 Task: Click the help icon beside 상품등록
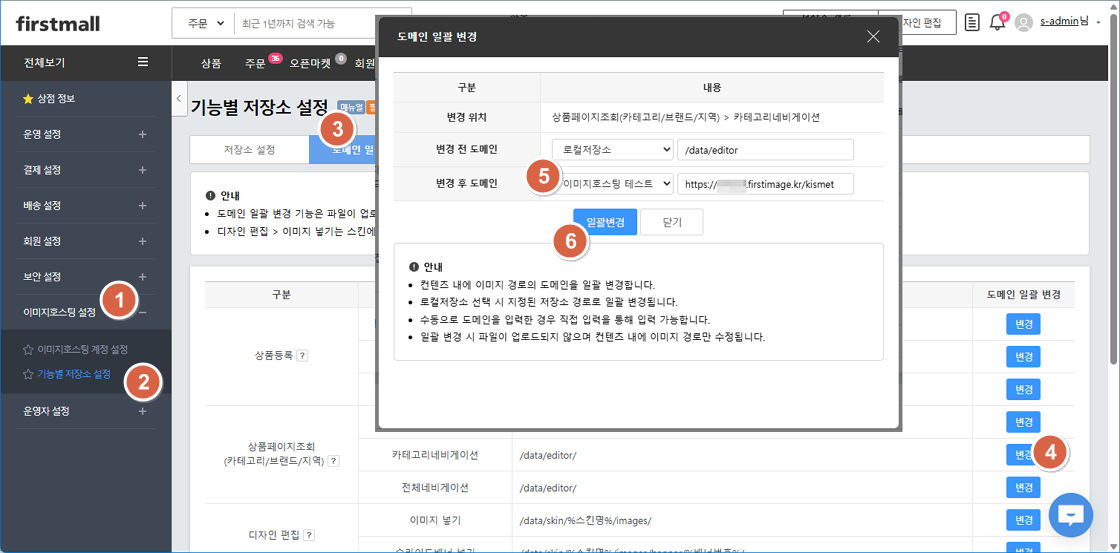(x=302, y=356)
